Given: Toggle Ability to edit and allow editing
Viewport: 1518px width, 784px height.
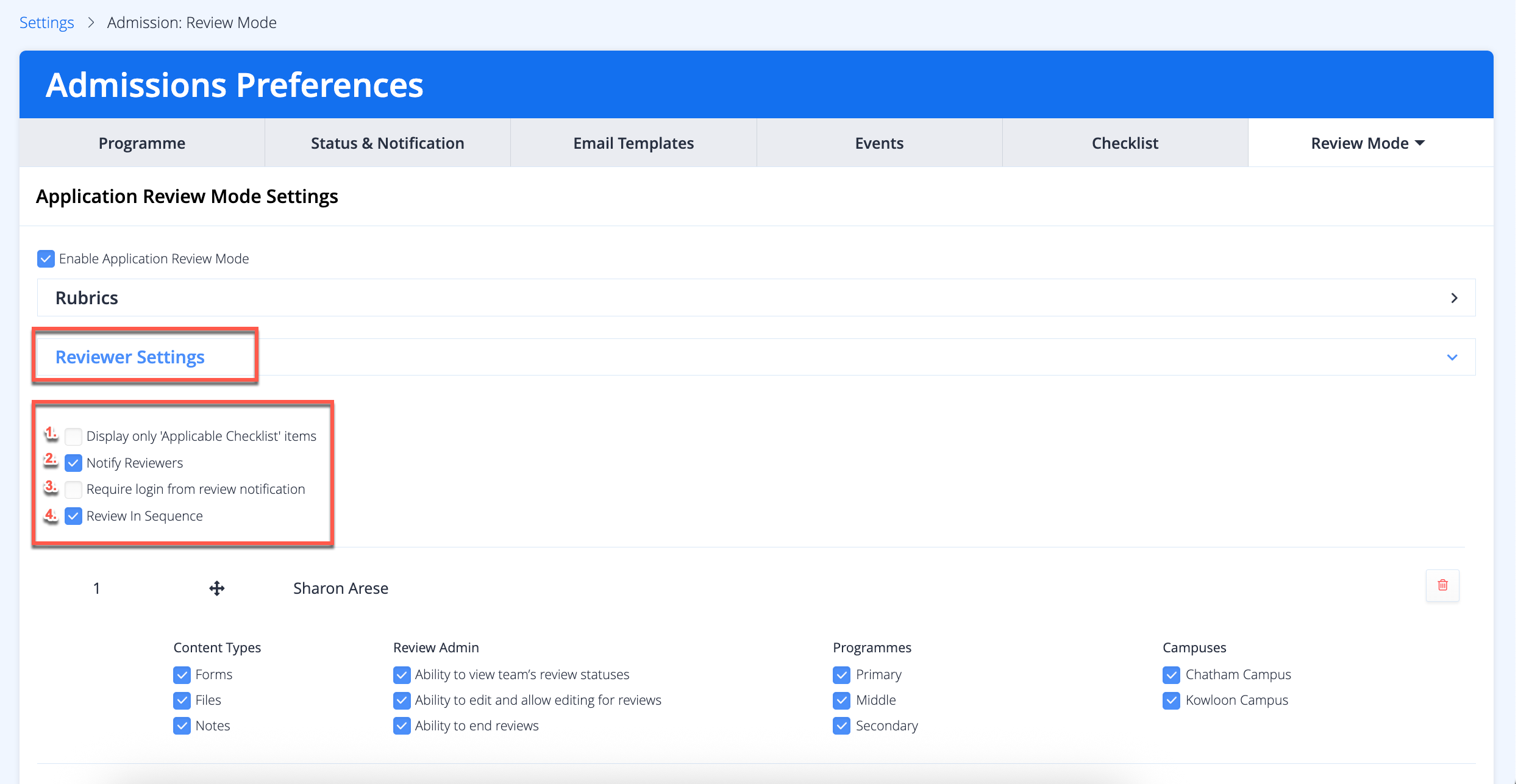Looking at the screenshot, I should pyautogui.click(x=402, y=700).
